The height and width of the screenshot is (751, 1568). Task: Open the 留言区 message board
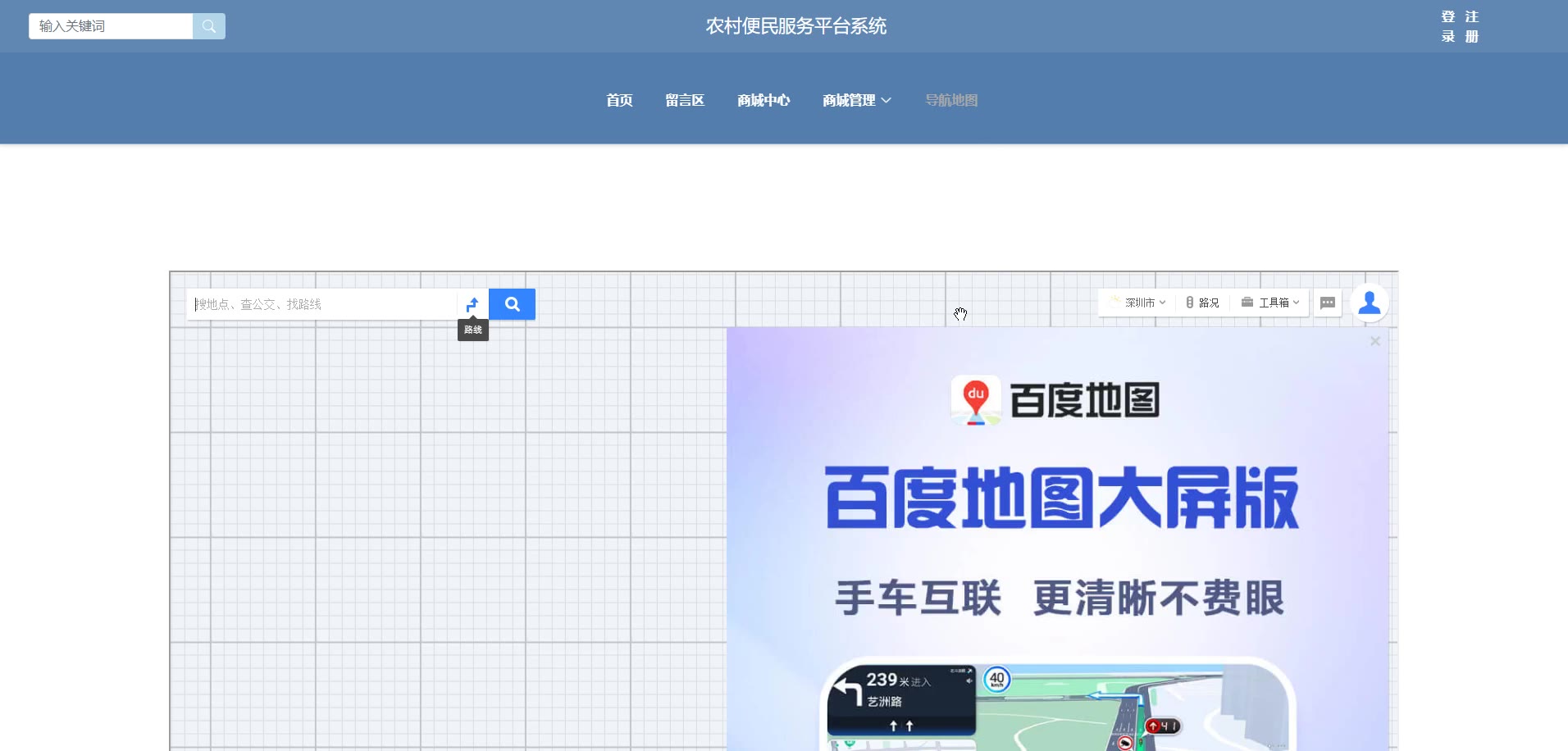click(x=685, y=100)
